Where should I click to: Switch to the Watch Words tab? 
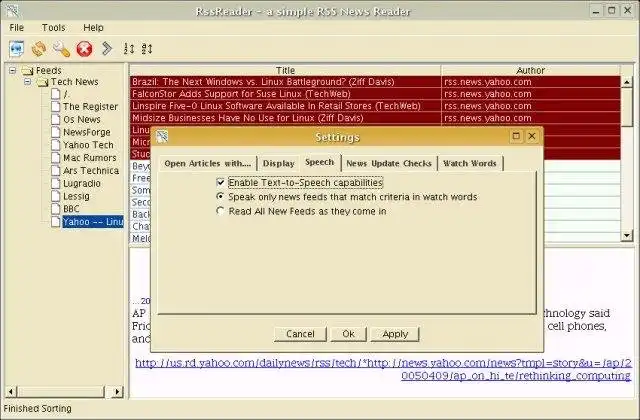pos(470,163)
